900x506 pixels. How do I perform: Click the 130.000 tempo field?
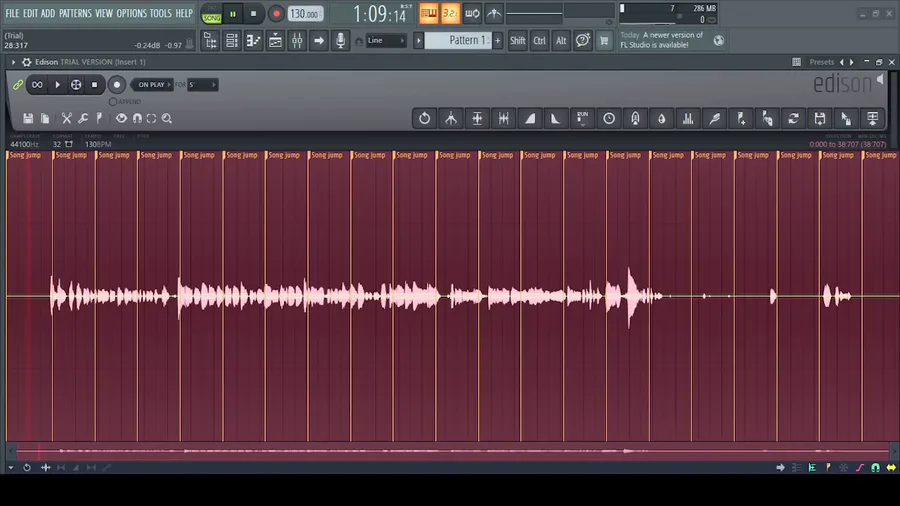(305, 14)
